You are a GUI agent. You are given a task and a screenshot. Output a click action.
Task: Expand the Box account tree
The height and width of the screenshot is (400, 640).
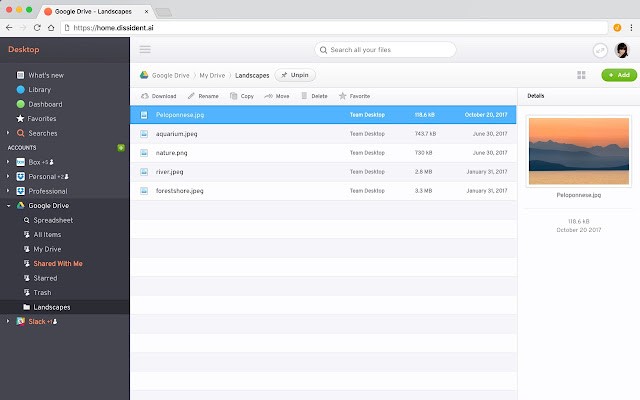click(8, 162)
